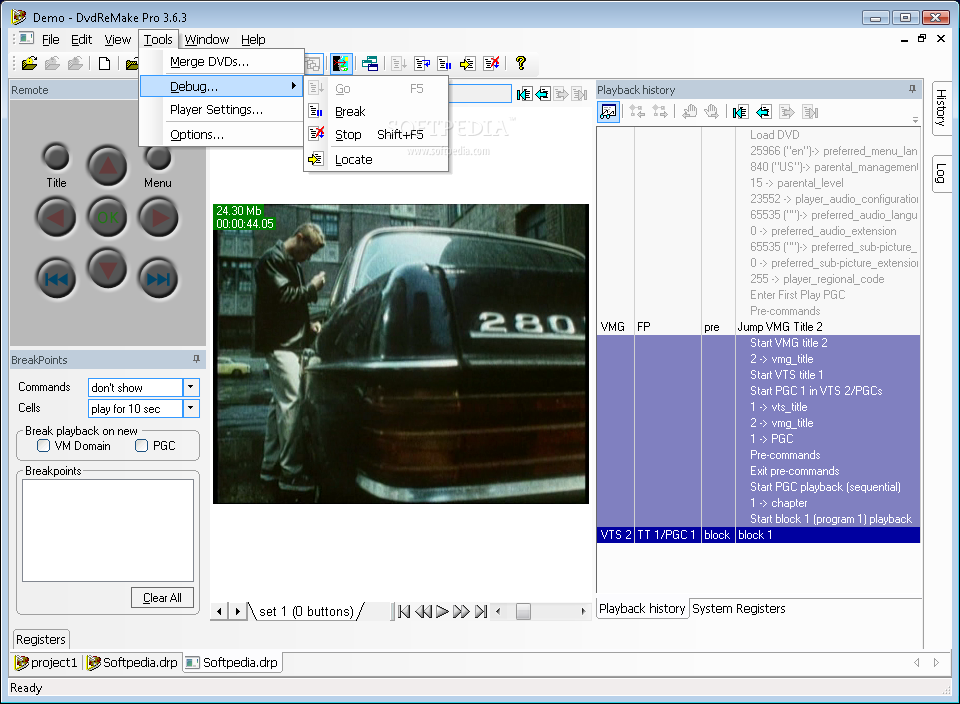960x704 pixels.
Task: Choose Merge DVDs from the Tools menu
Action: 209,62
